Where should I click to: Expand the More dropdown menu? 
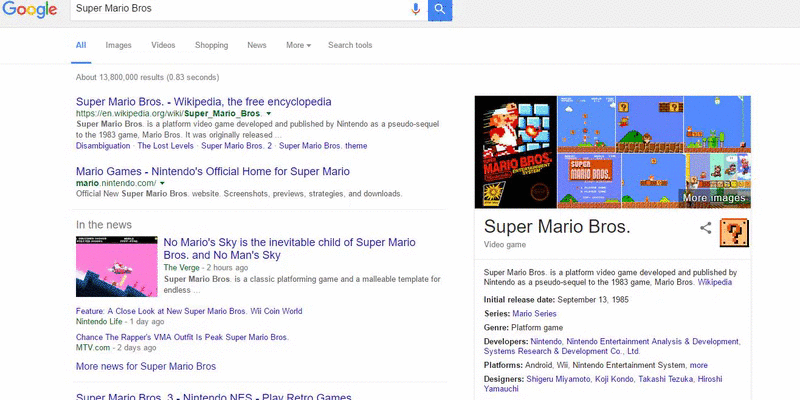point(298,45)
